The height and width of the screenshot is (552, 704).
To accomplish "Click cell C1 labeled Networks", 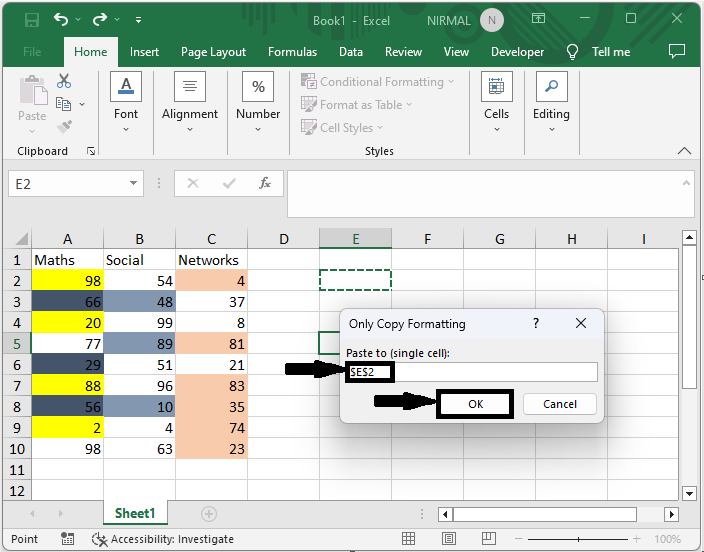I will click(211, 260).
